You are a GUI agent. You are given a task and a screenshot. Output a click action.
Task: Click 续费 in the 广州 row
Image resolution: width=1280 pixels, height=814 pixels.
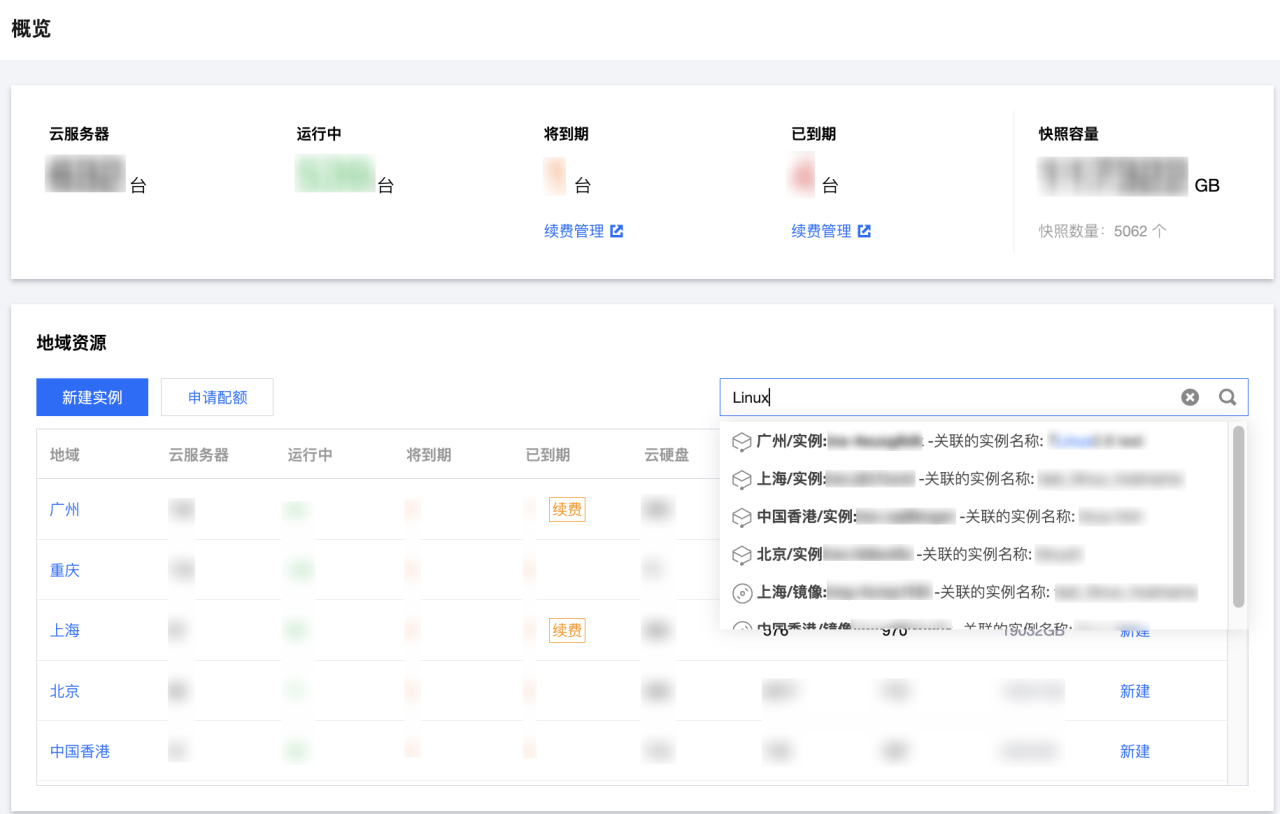pos(566,509)
